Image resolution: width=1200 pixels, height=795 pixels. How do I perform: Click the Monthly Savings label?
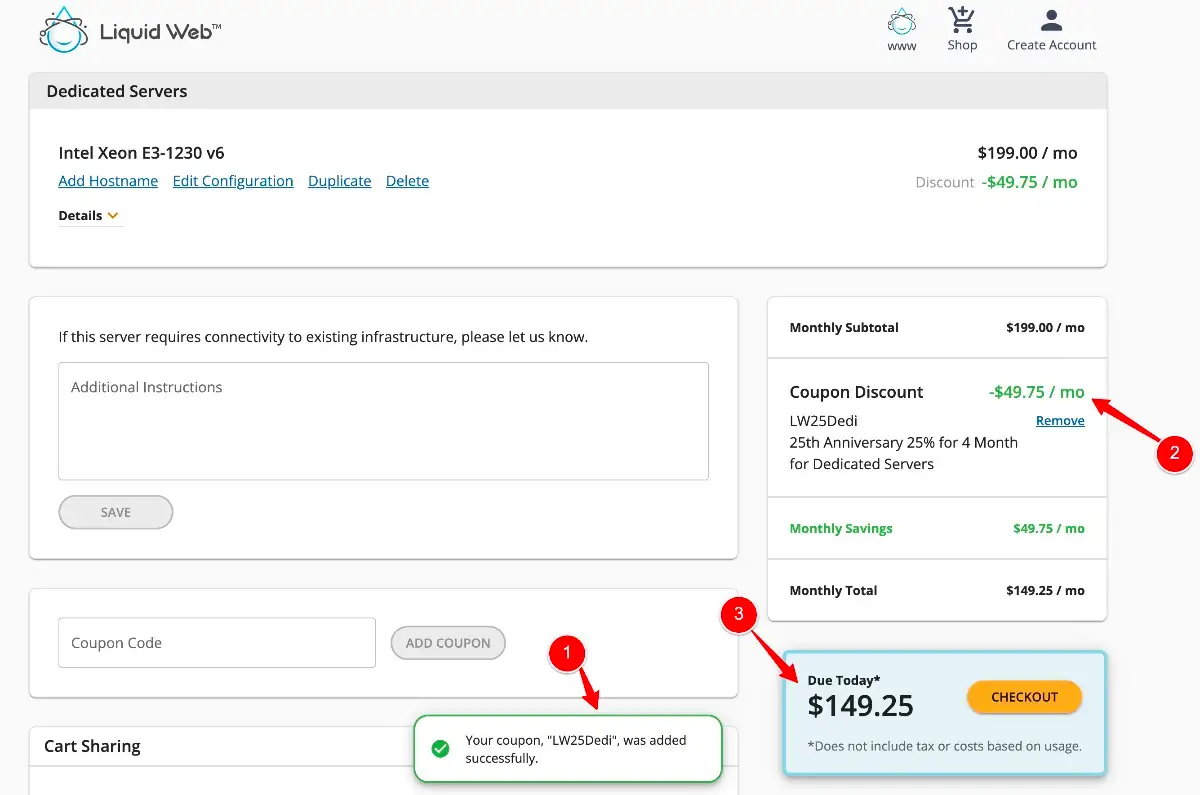point(841,528)
